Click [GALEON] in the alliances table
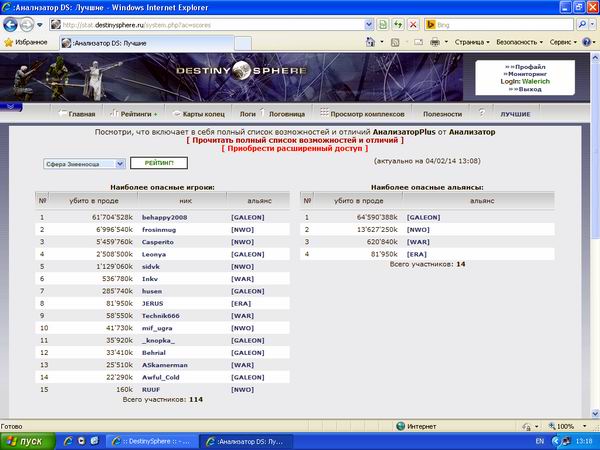 click(x=423, y=217)
